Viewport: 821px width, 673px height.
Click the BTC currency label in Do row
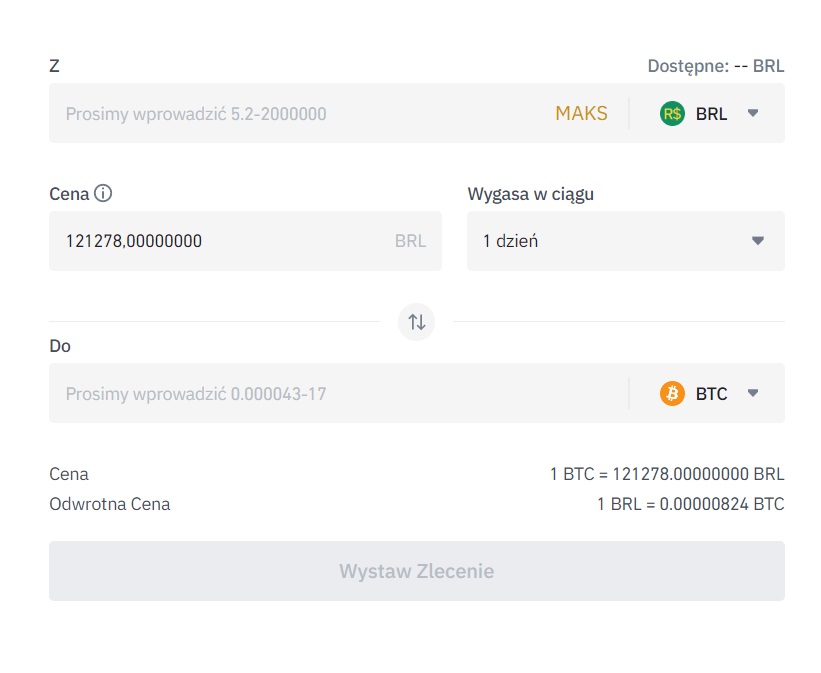(711, 394)
